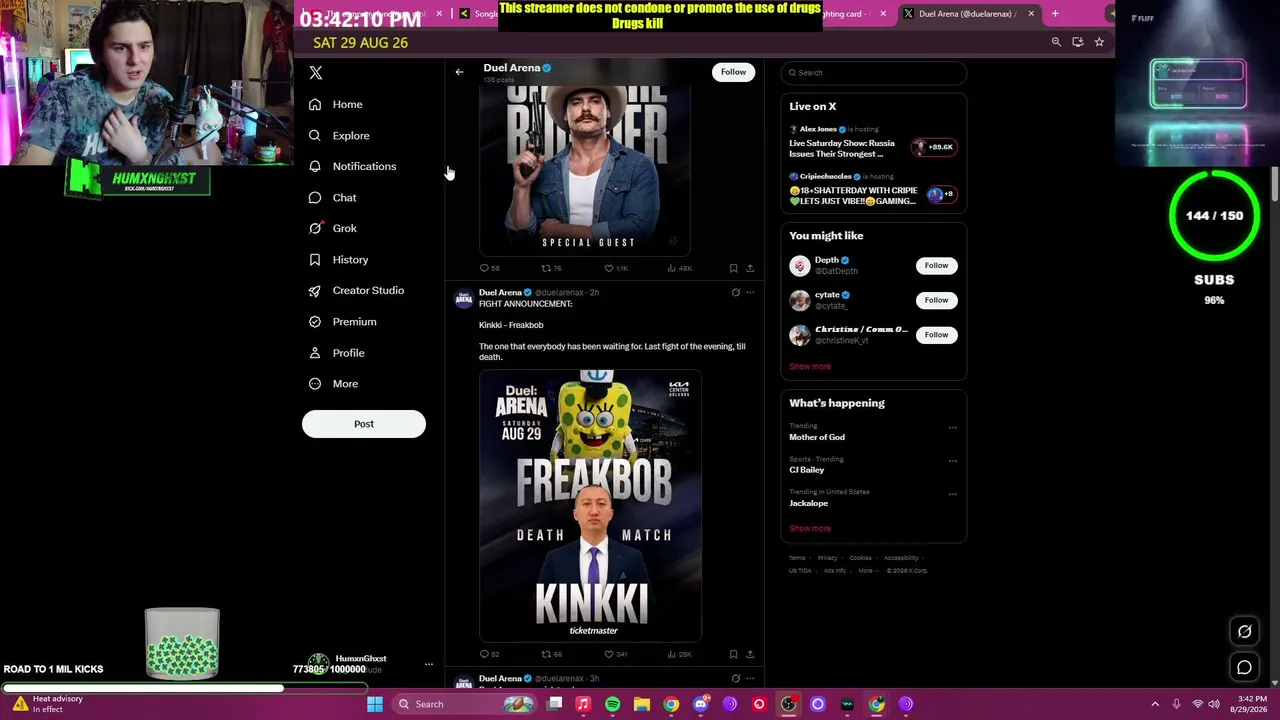Screen dimensions: 1280x720
Task: Open the Home page icon
Action: point(315,104)
